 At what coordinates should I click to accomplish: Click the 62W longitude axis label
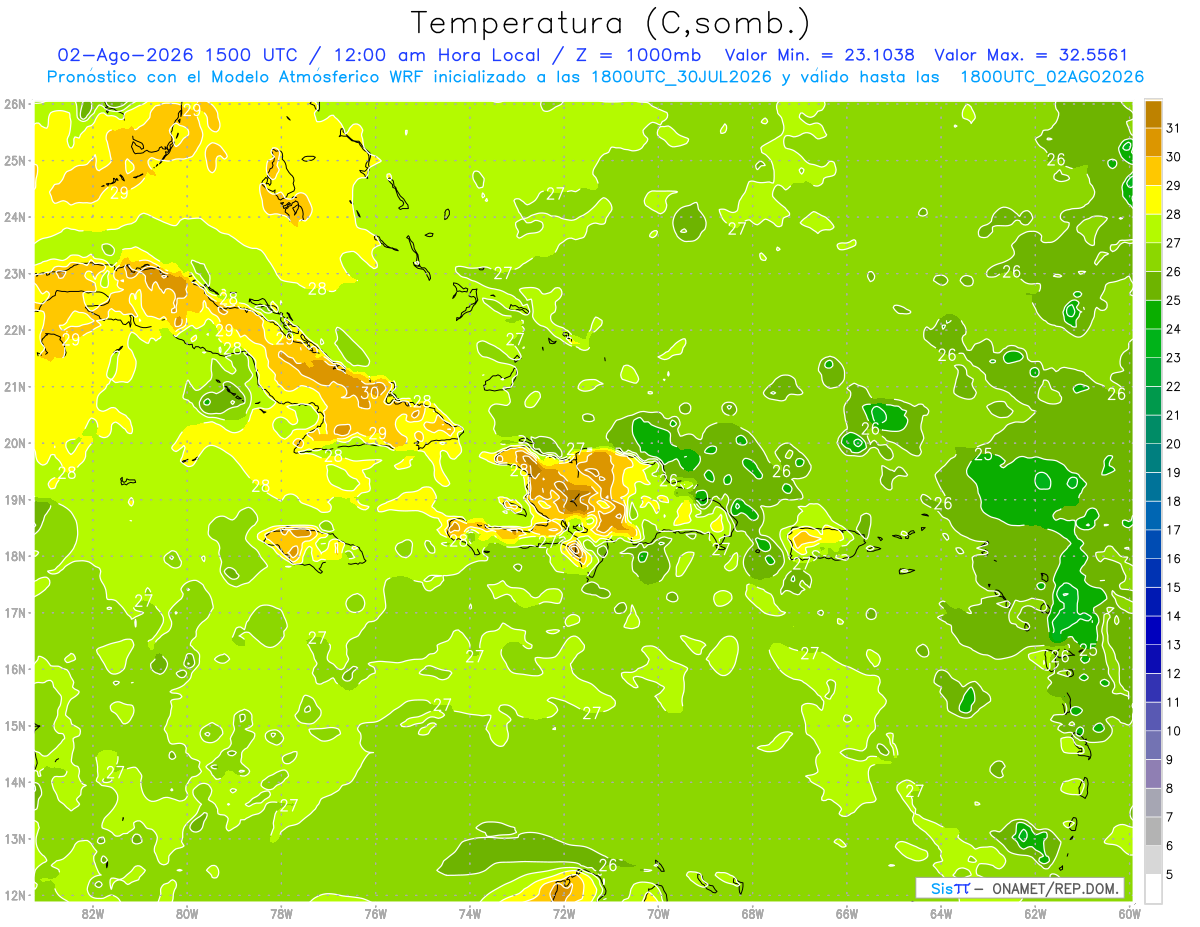click(x=1035, y=913)
